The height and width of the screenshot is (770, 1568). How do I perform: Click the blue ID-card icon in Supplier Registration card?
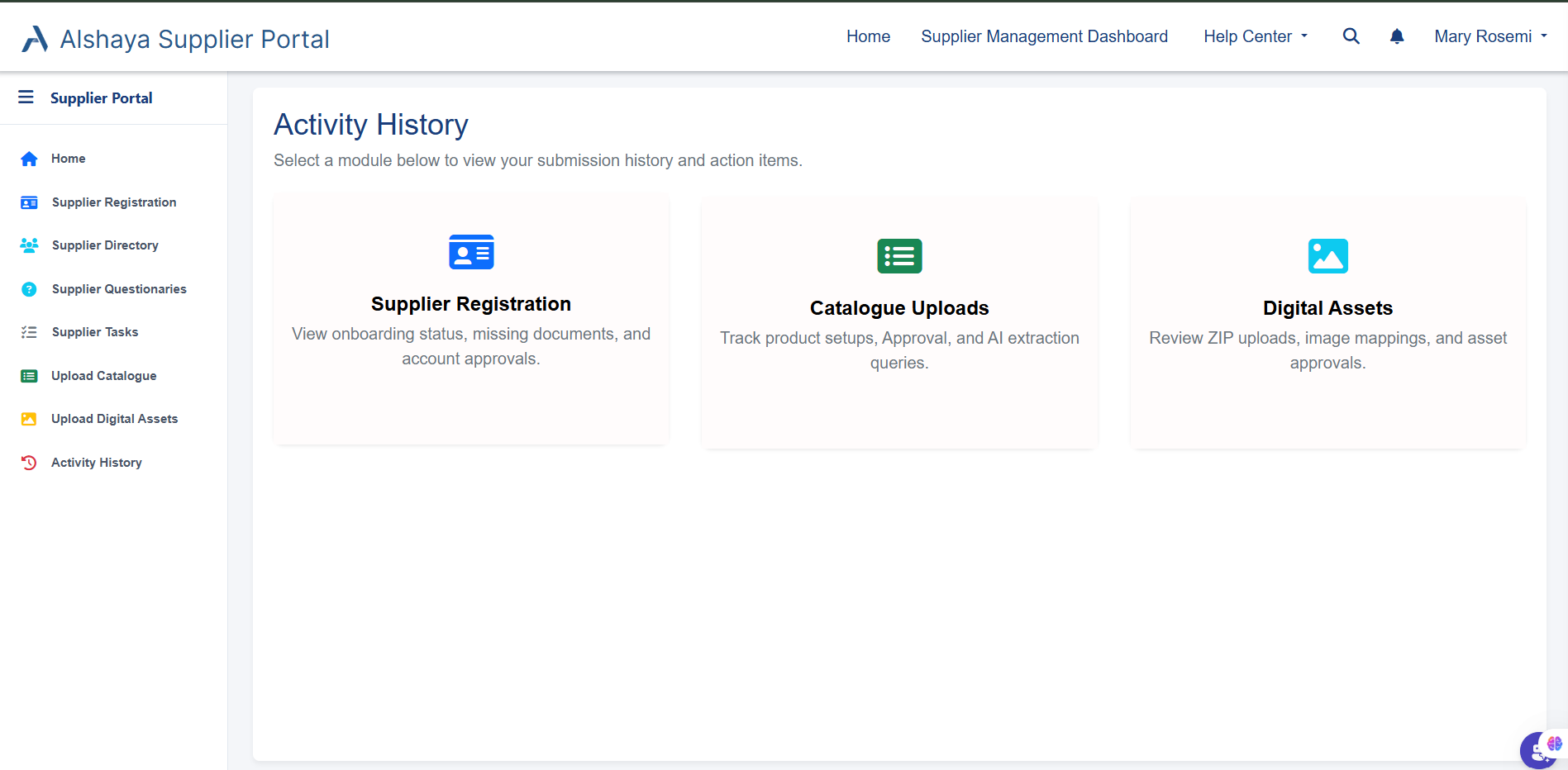(471, 252)
